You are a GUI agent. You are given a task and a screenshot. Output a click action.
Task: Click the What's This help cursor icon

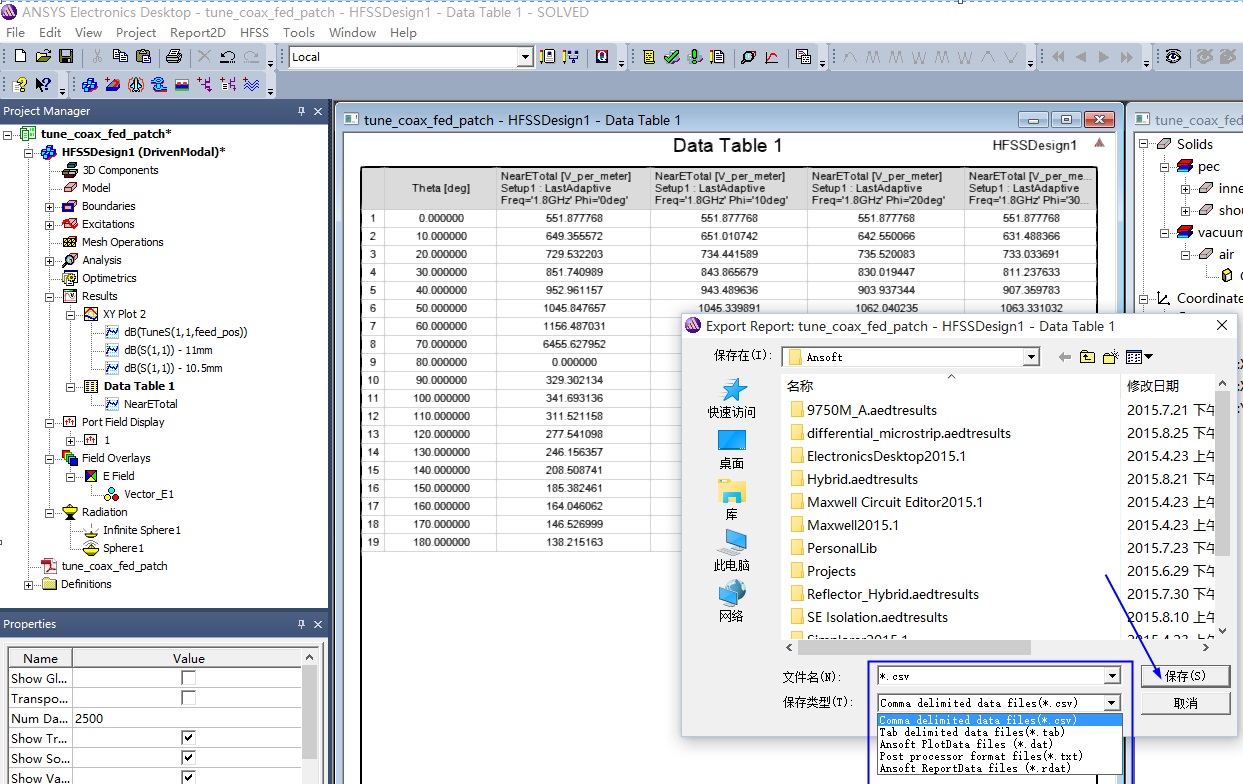point(43,84)
